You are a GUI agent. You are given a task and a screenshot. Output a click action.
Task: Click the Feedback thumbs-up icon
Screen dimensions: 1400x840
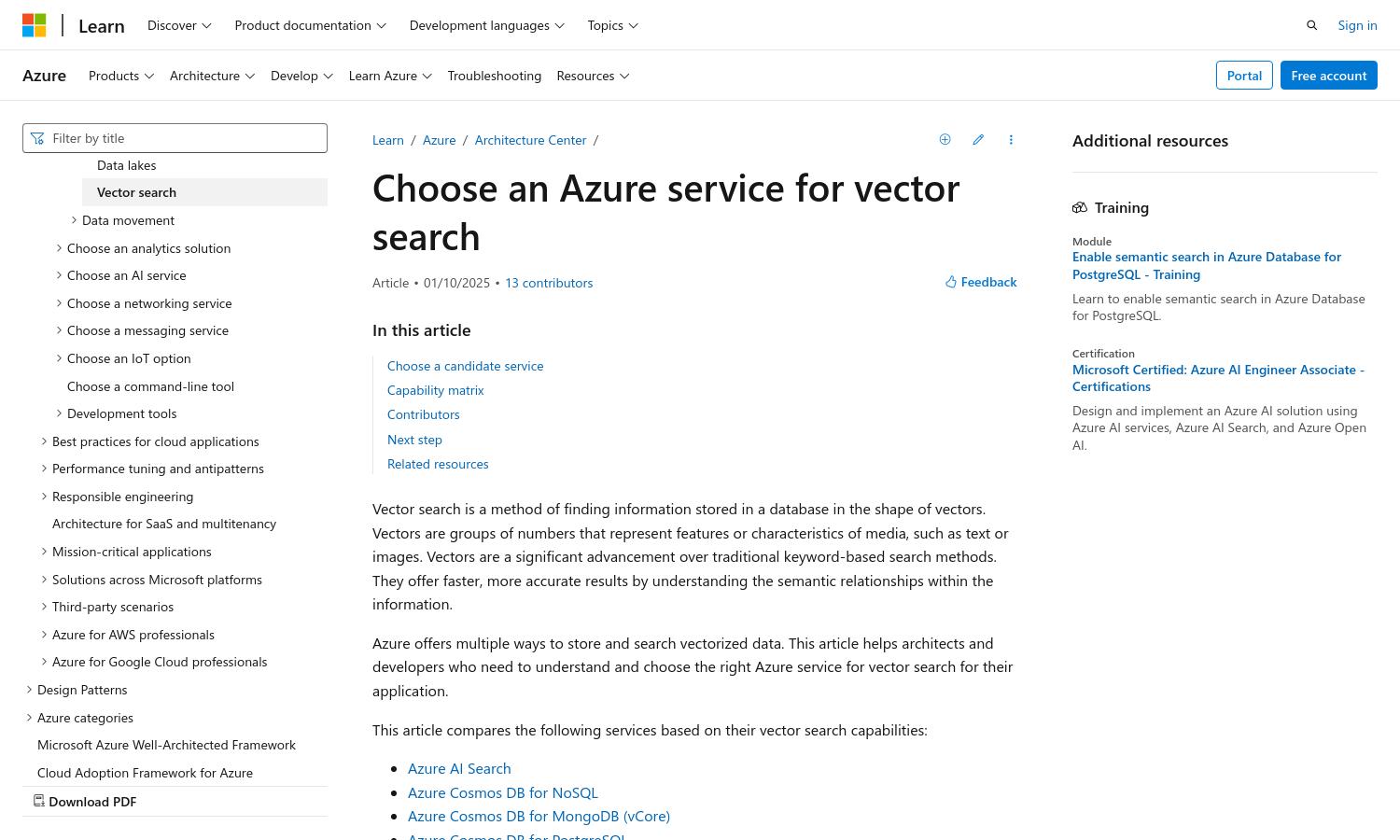(950, 282)
